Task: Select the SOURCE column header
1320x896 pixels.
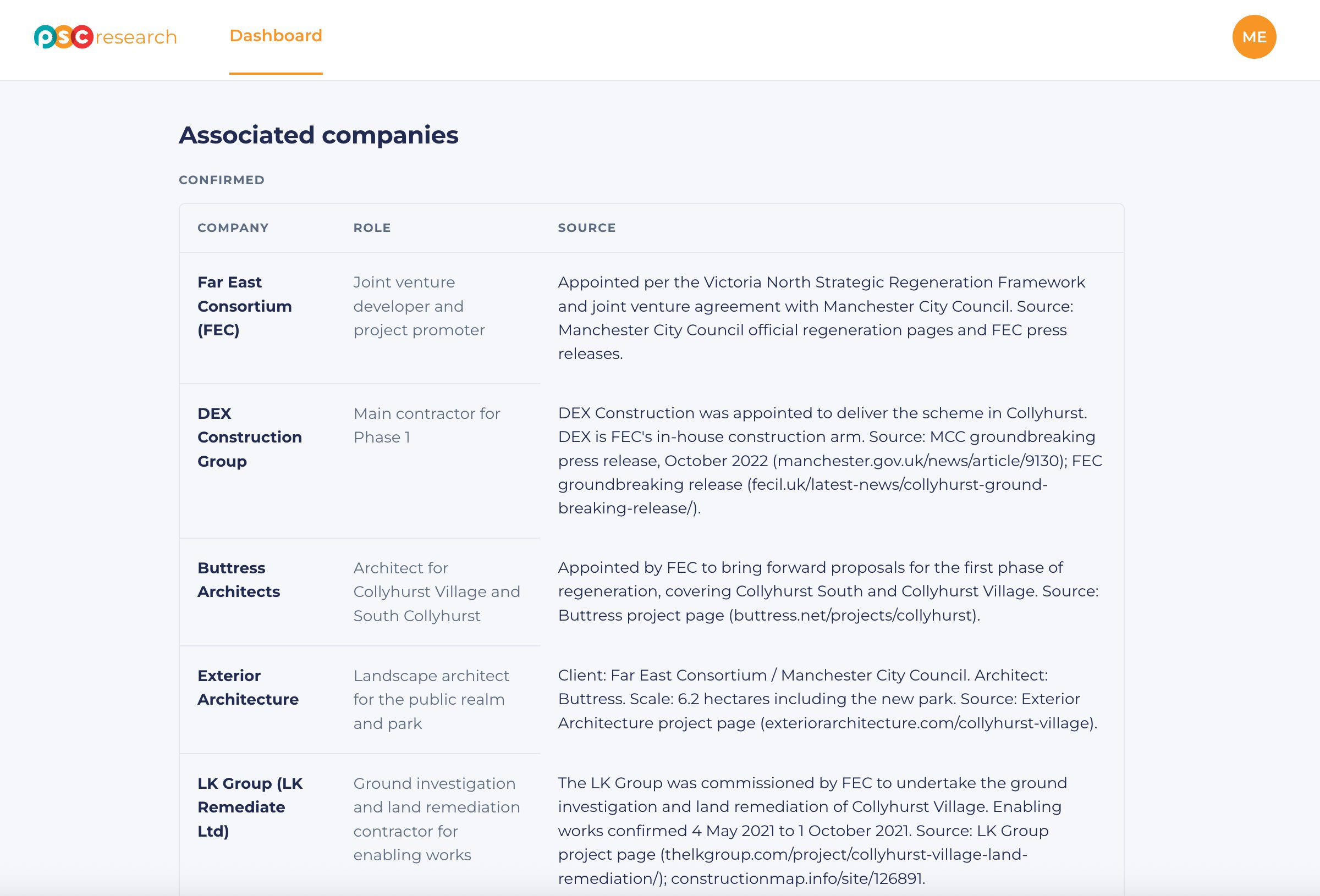Action: tap(587, 228)
